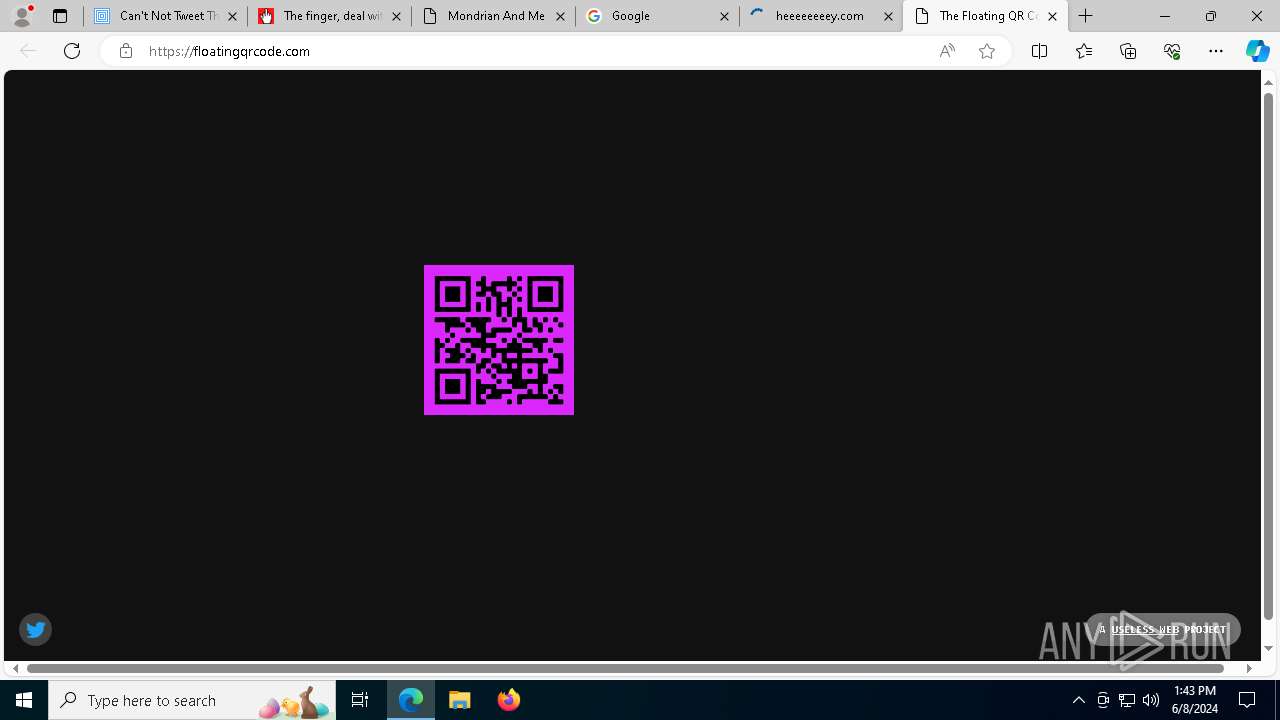Viewport: 1280px width, 720px height.
Task: Open the Edge profile icon
Action: 22,16
